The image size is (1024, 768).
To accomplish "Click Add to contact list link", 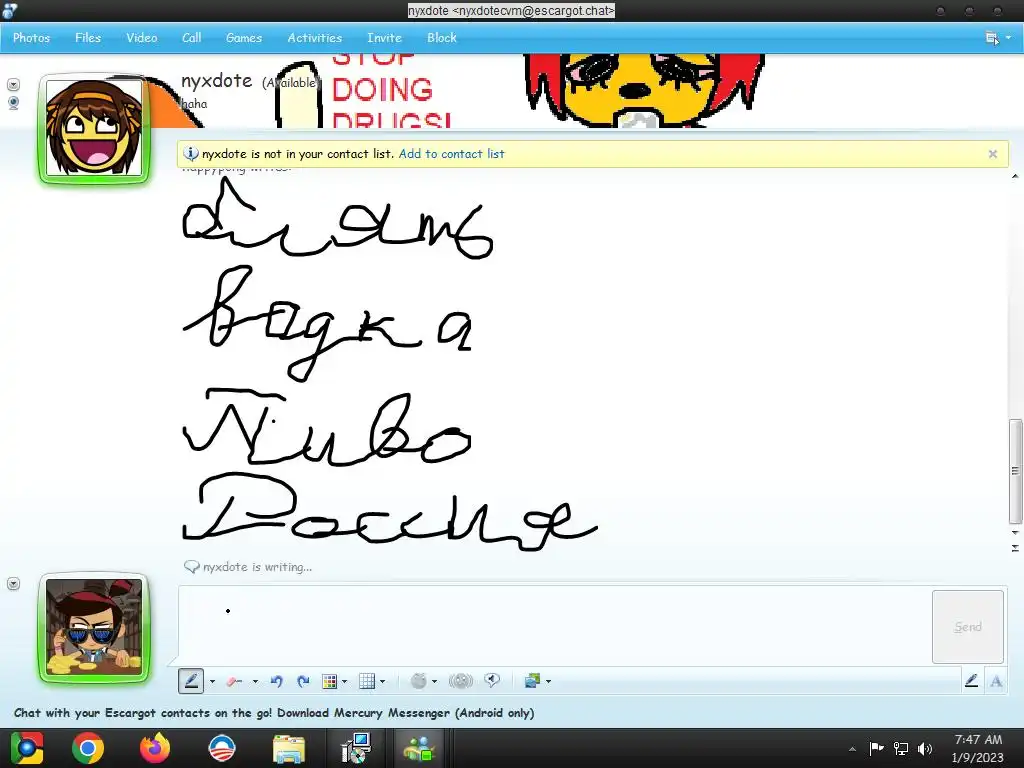I will point(451,154).
